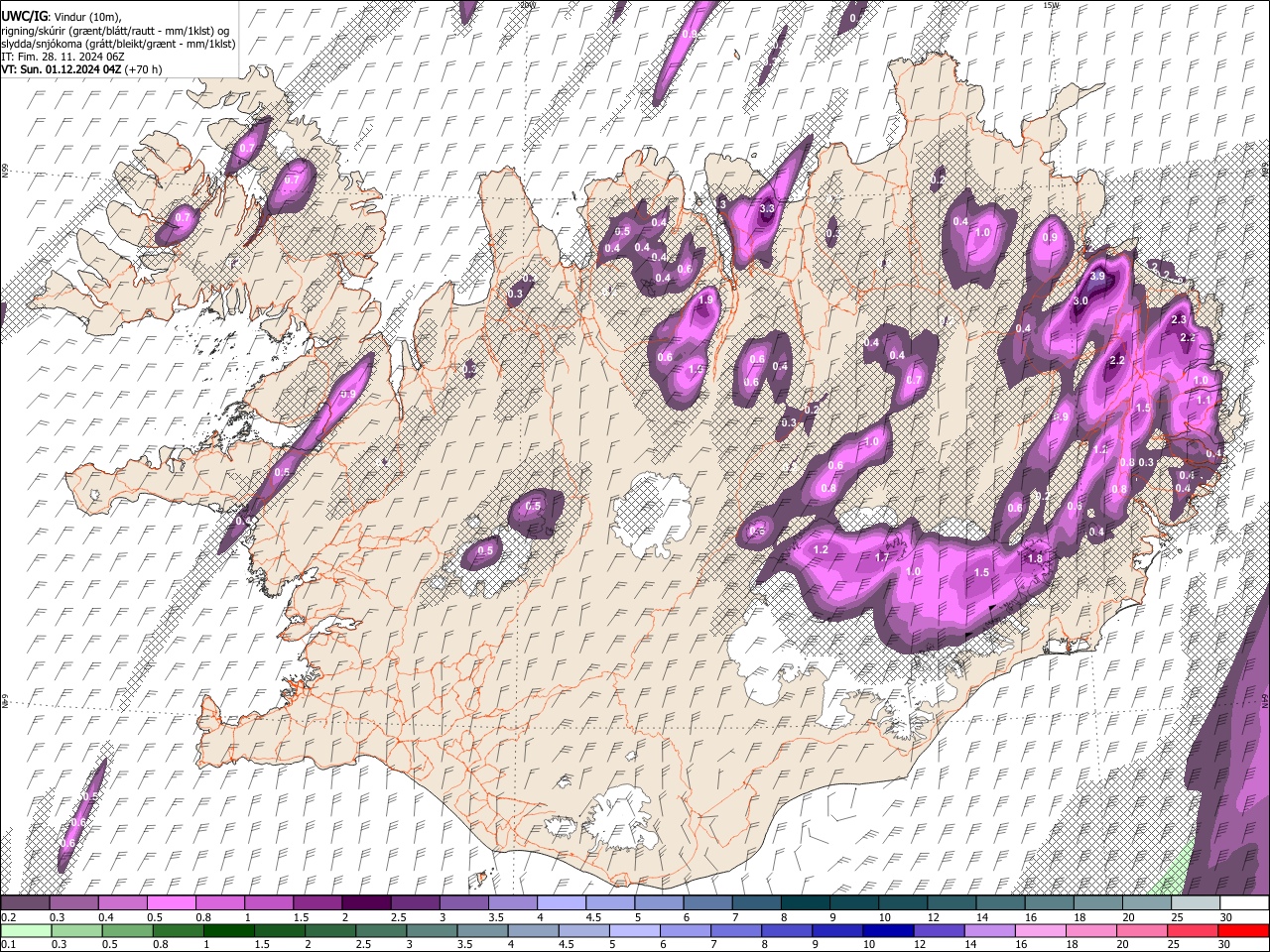
Task: Click the red above-30 rain legend swatch
Action: click(x=1242, y=931)
